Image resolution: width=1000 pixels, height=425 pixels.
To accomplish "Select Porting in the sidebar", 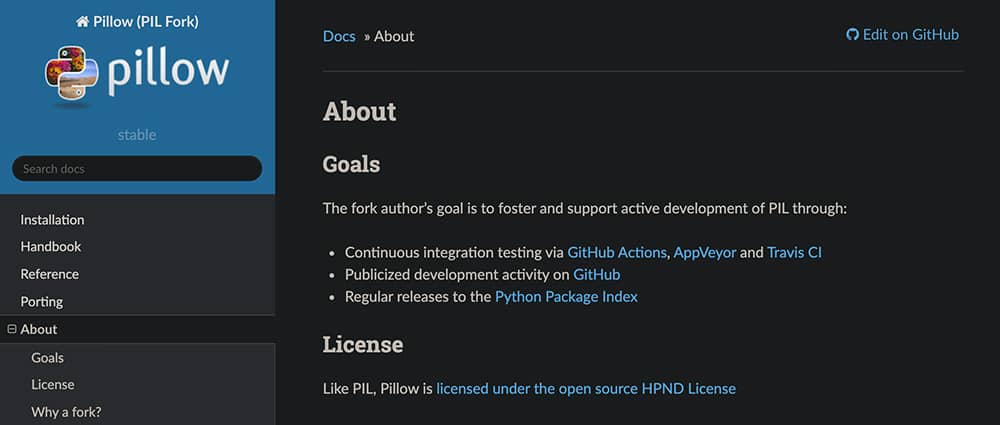I will click(41, 301).
